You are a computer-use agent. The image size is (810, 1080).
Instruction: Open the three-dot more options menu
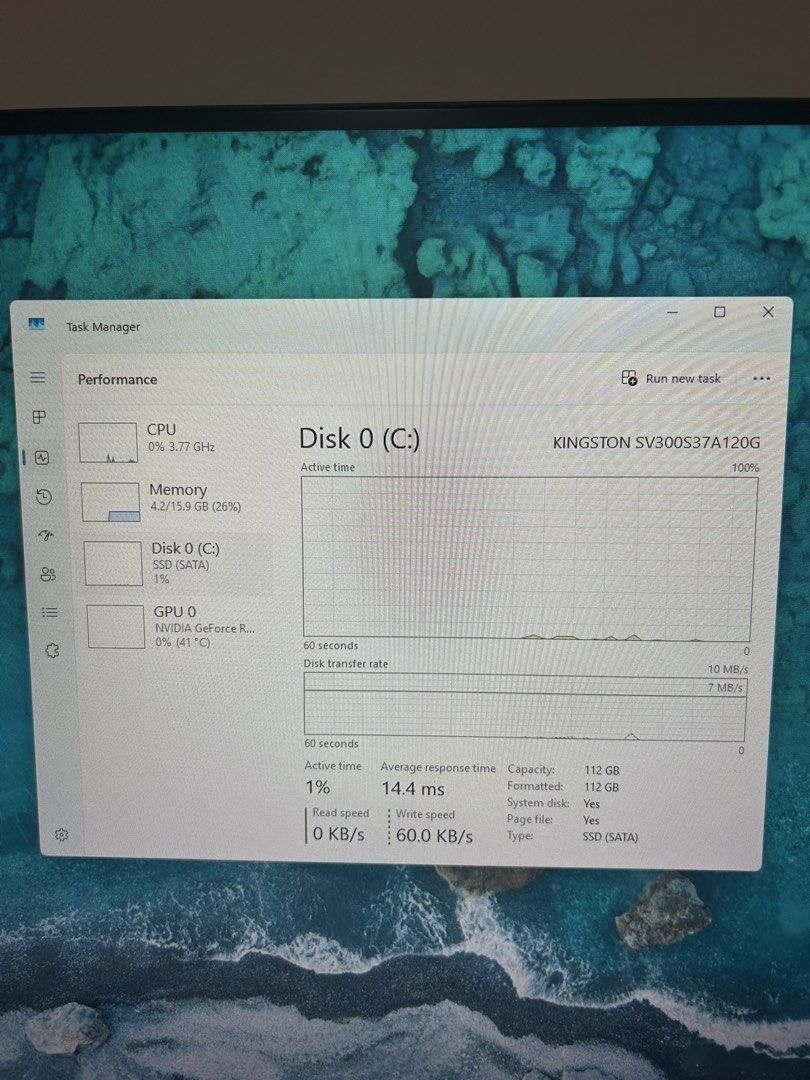coord(761,378)
